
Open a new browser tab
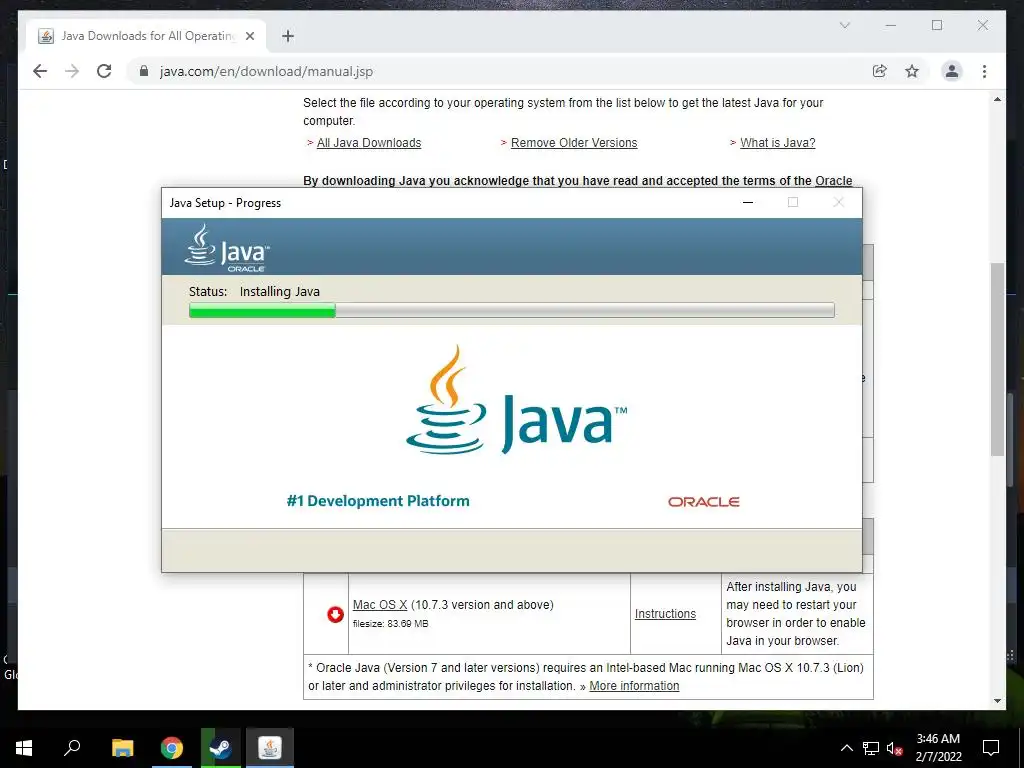pos(288,36)
